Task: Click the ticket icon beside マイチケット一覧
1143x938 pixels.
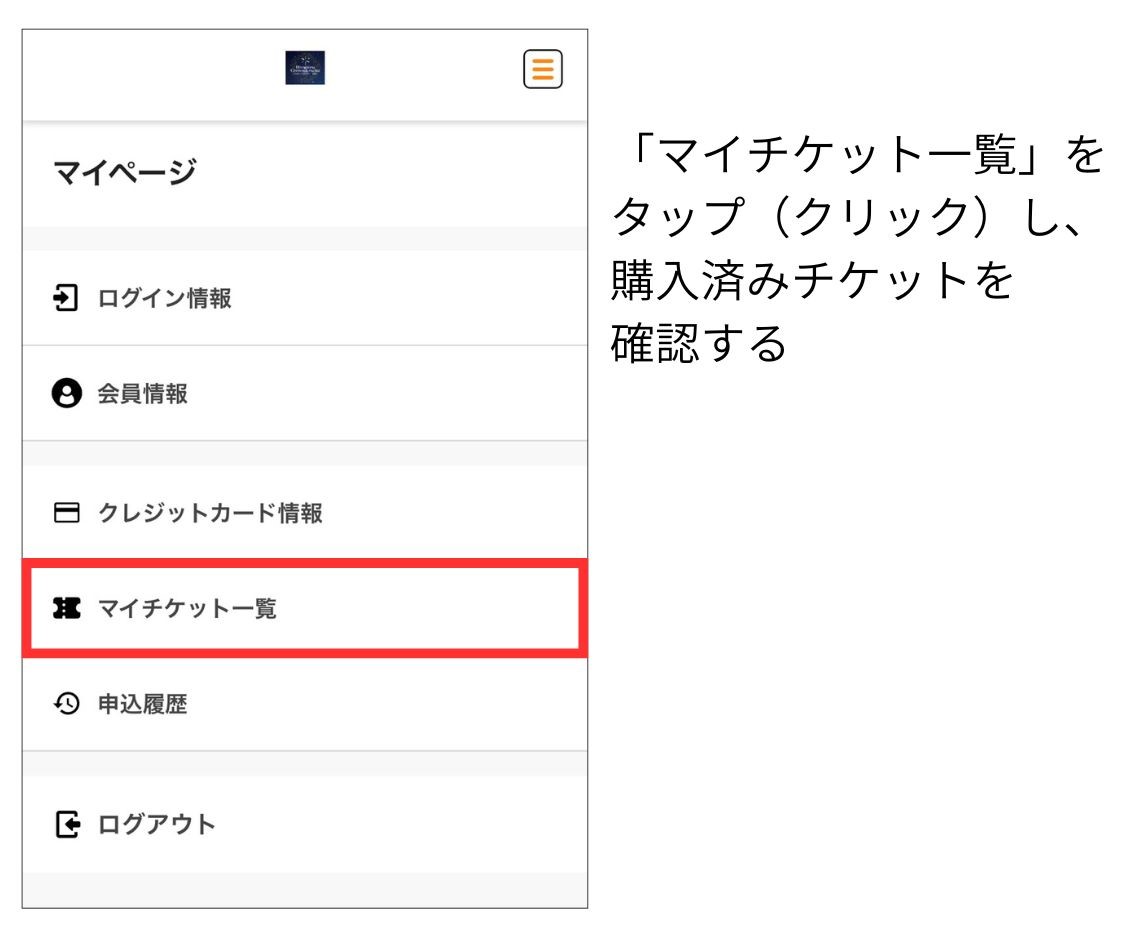Action: pyautogui.click(x=66, y=609)
